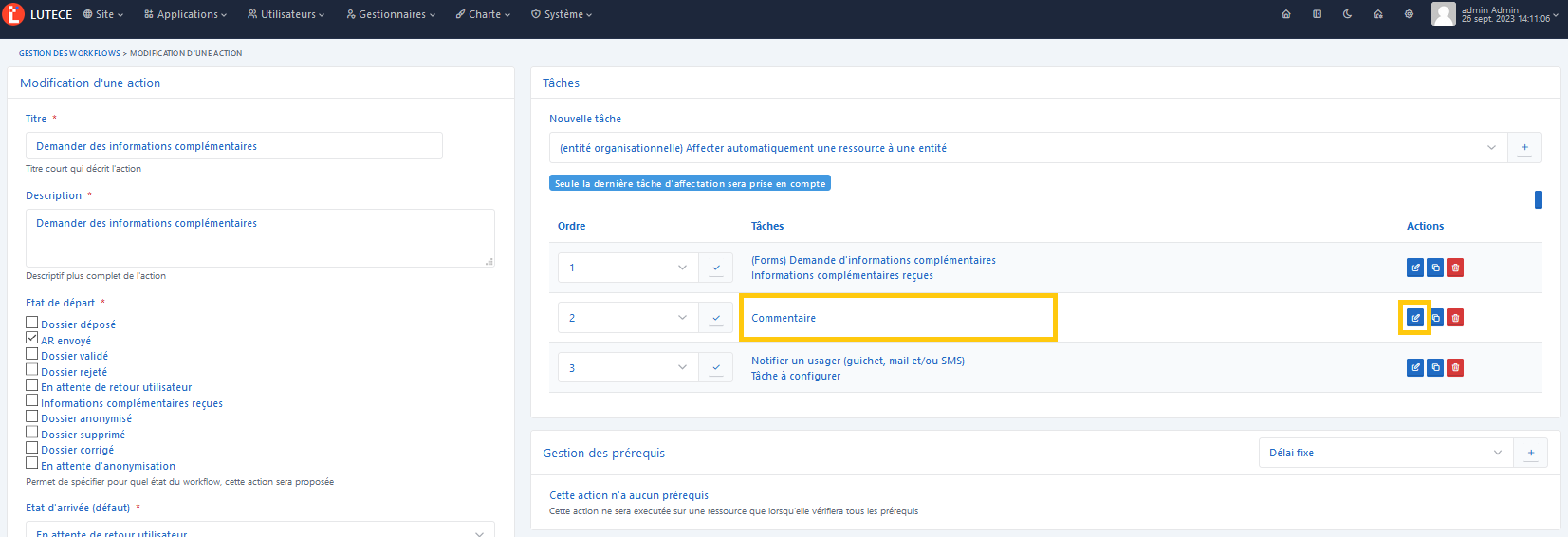Screen dimensions: 1568x537
Task: Open the Gestionnaires menu
Action: (x=391, y=14)
